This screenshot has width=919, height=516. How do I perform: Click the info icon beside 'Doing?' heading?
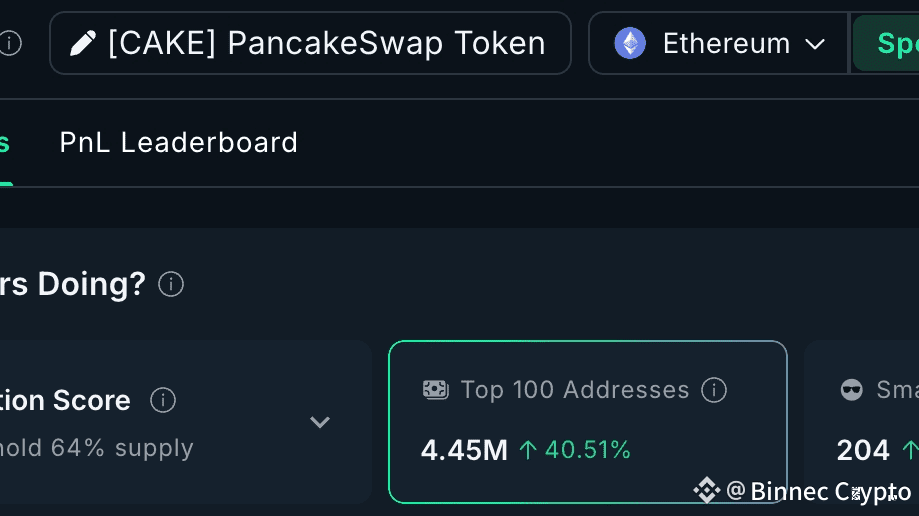coord(171,284)
